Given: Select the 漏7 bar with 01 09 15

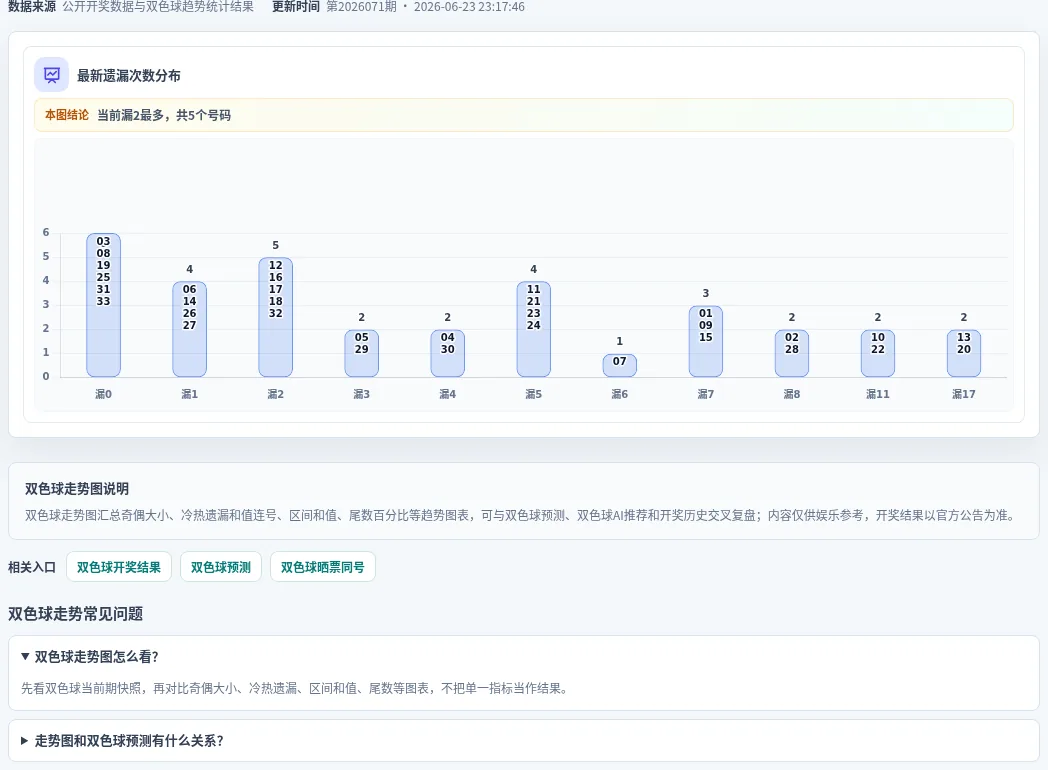Looking at the screenshot, I should (706, 341).
